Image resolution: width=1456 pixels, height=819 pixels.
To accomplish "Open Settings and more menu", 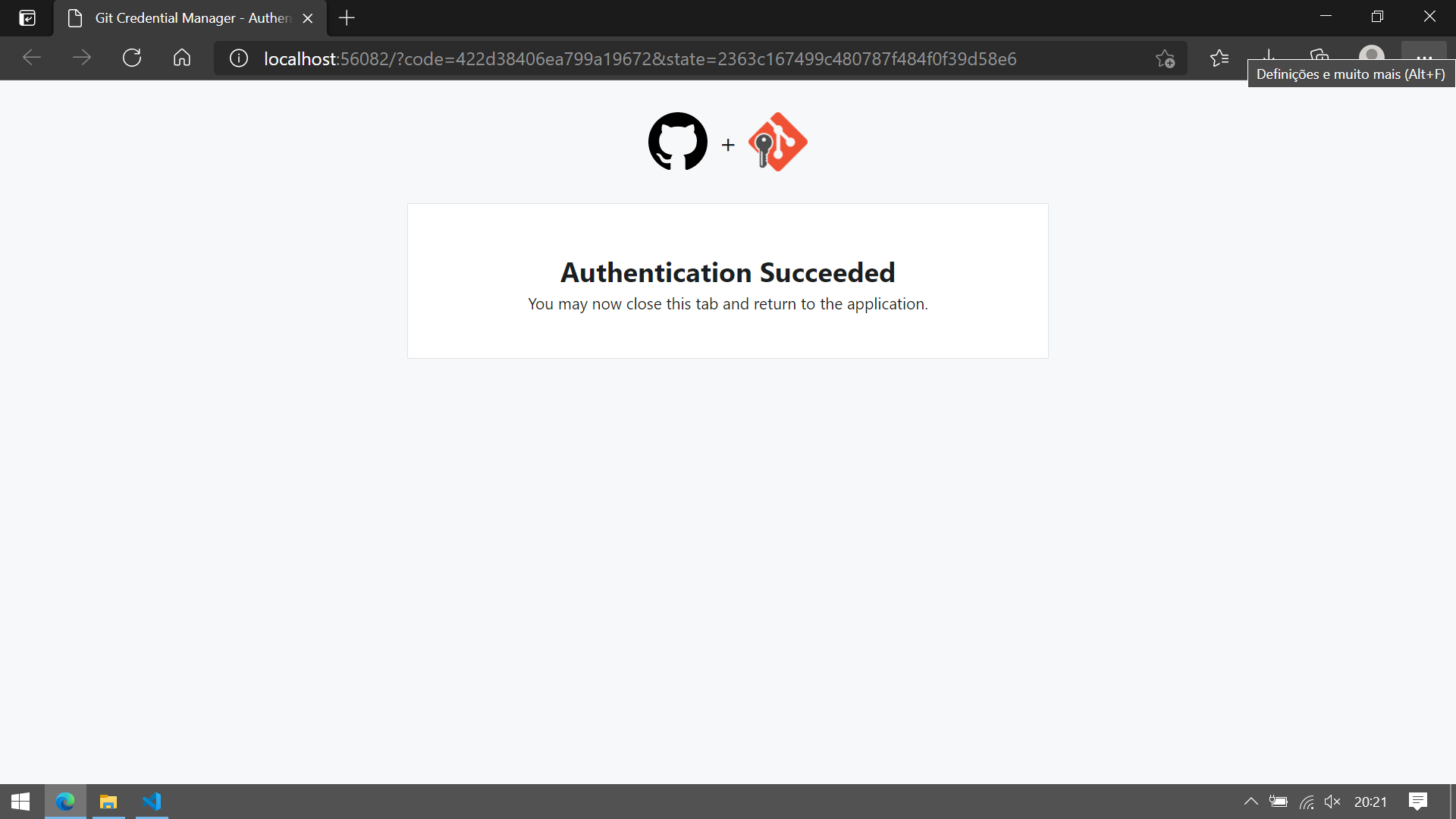I will coord(1424,52).
